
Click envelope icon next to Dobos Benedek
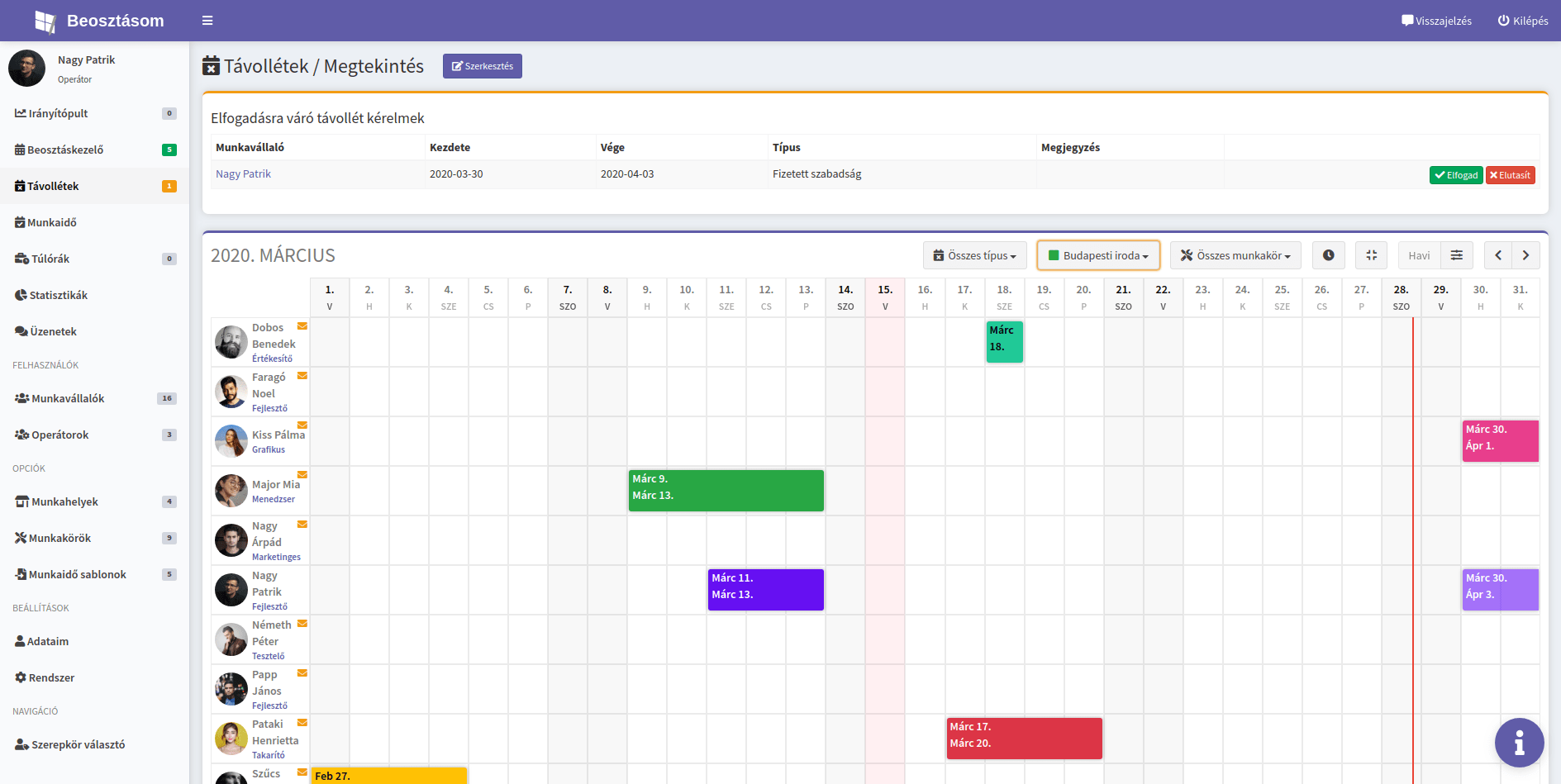[302, 326]
